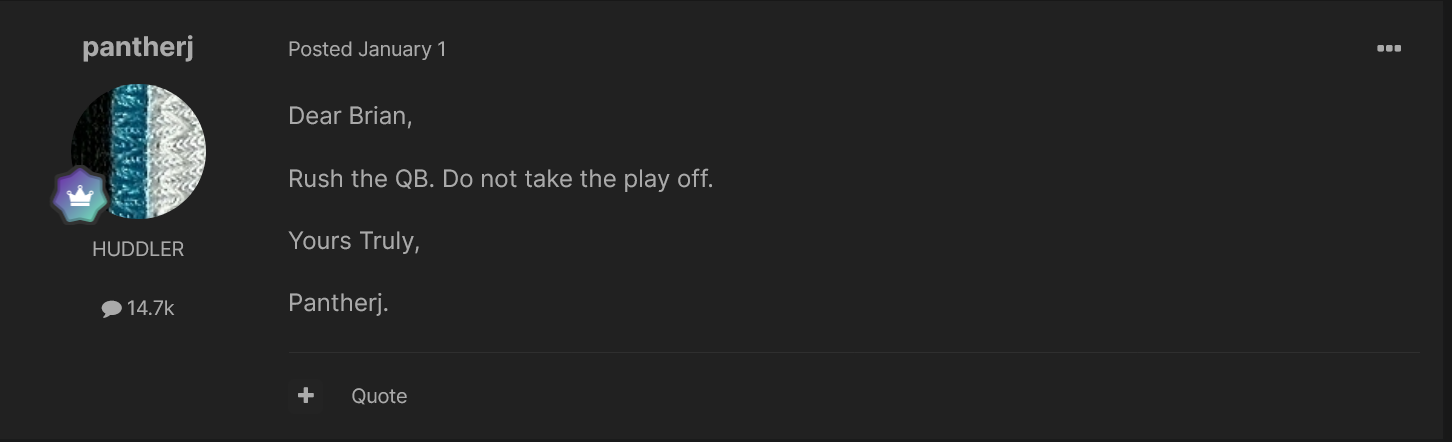Click the "Pantherj." signature text

(x=338, y=303)
